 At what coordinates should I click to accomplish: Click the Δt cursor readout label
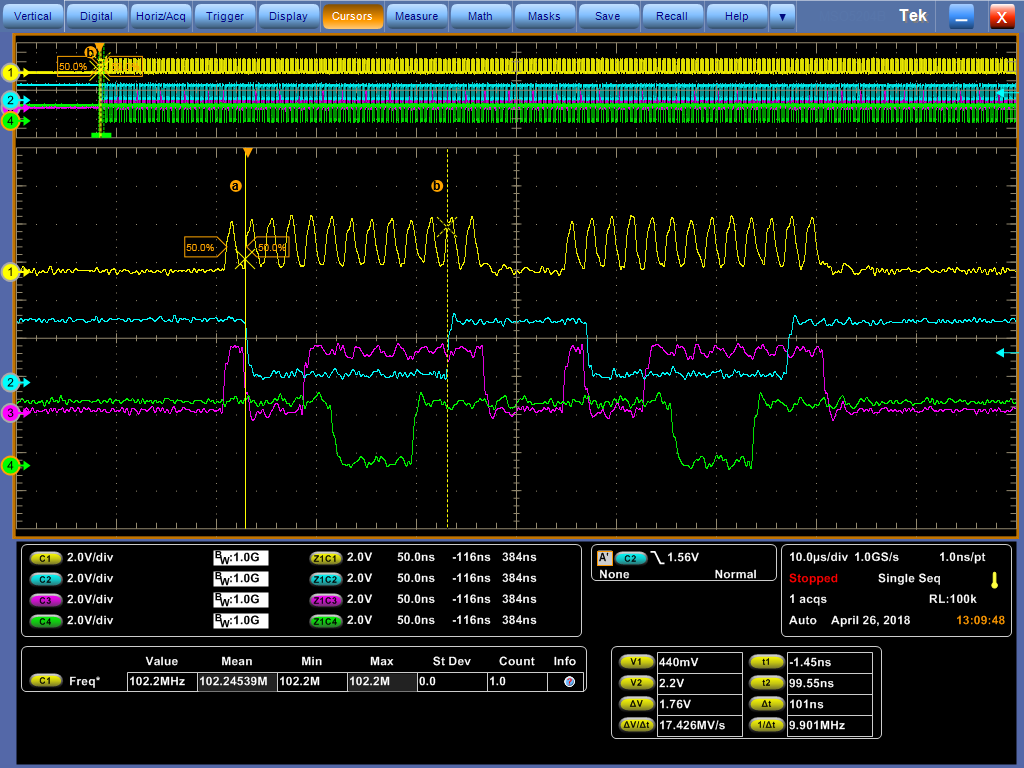(x=767, y=704)
